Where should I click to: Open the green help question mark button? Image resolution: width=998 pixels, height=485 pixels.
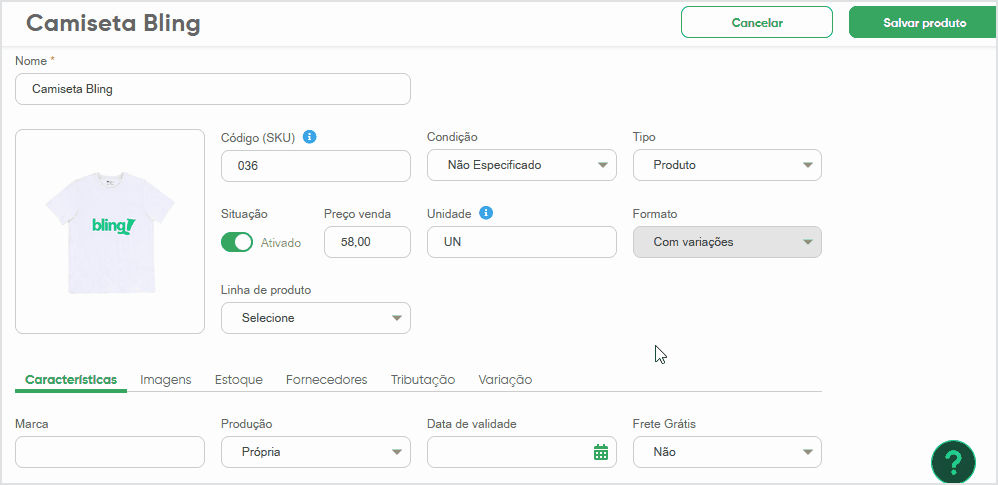(953, 461)
